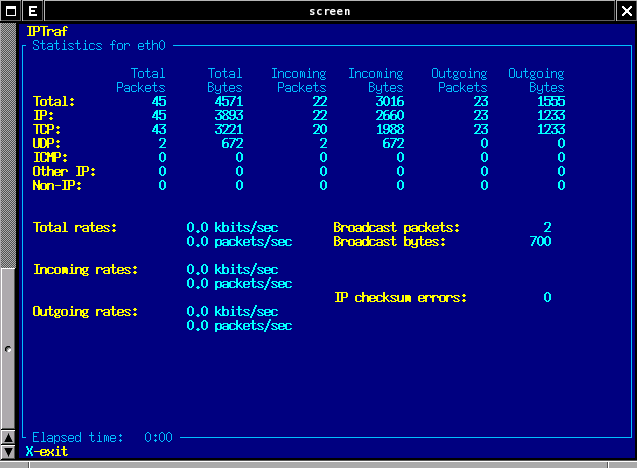The height and width of the screenshot is (468, 637).
Task: Click the 'Total:' row label
Action: [54, 101]
